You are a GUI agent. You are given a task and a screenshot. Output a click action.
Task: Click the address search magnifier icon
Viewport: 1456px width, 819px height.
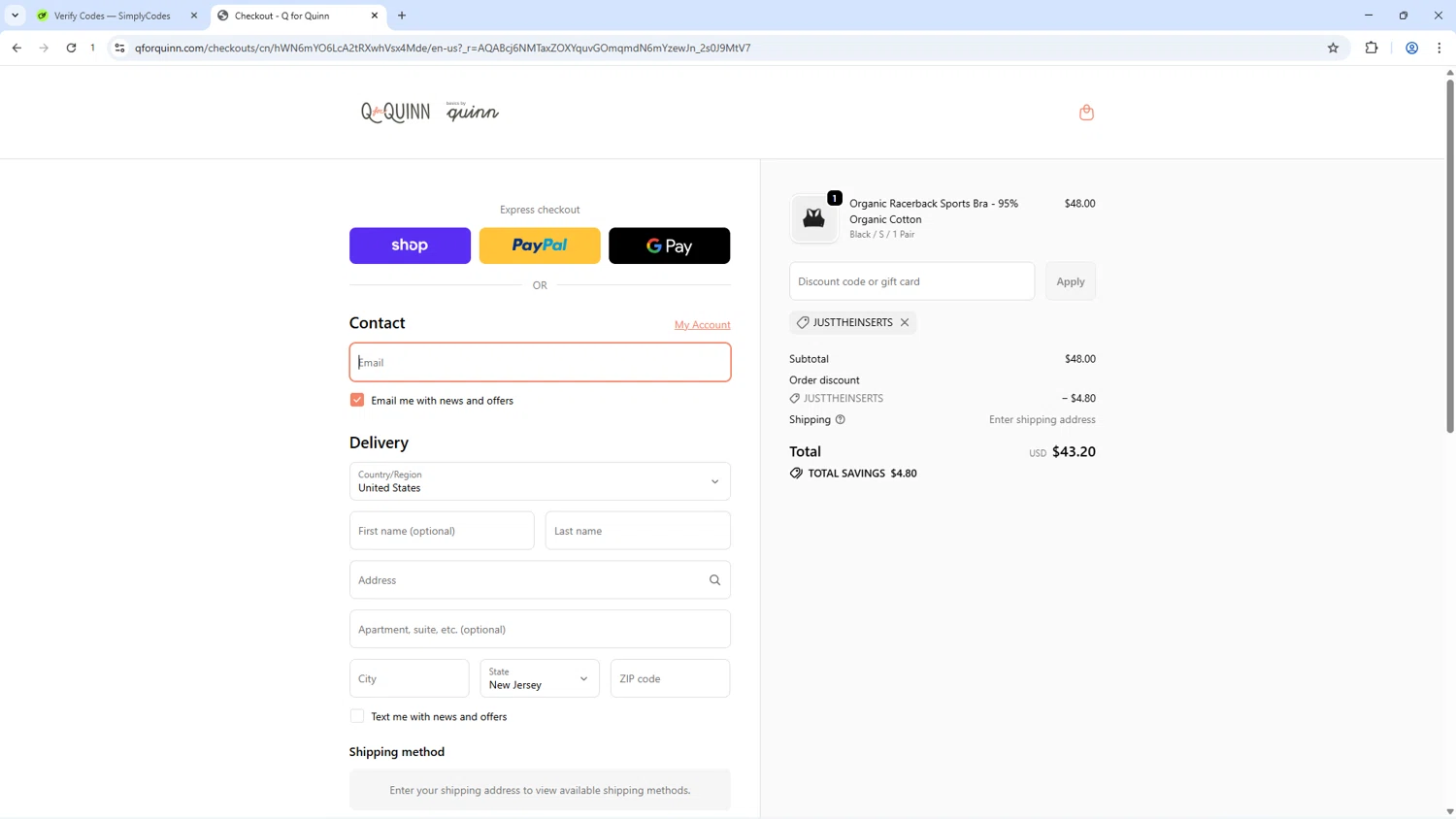pos(714,580)
